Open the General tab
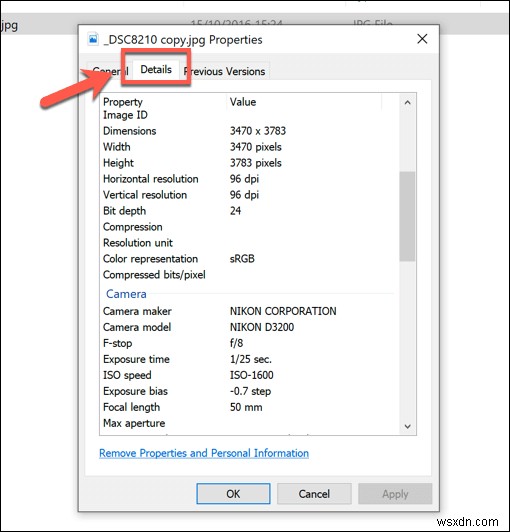 point(110,72)
